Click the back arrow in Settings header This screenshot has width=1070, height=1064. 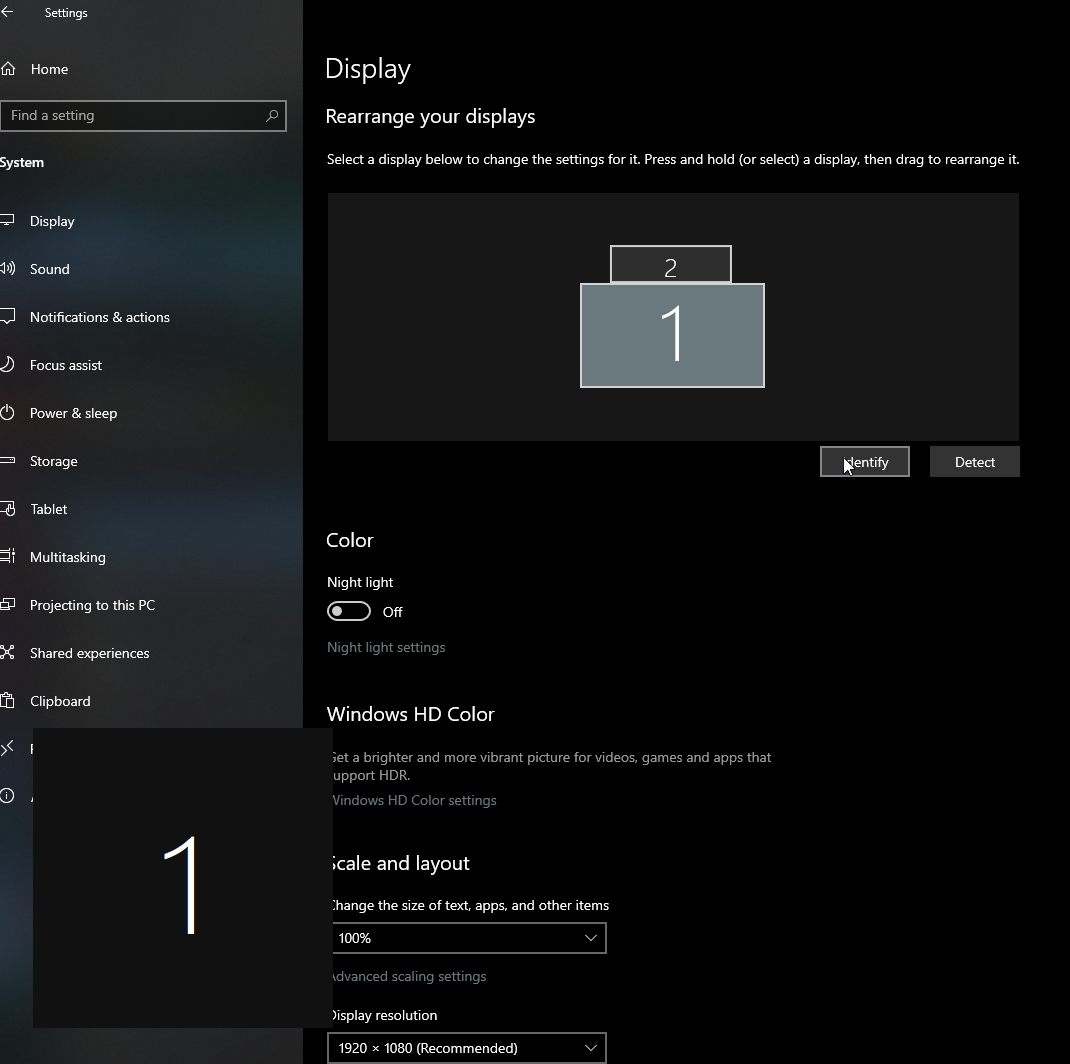pyautogui.click(x=7, y=12)
